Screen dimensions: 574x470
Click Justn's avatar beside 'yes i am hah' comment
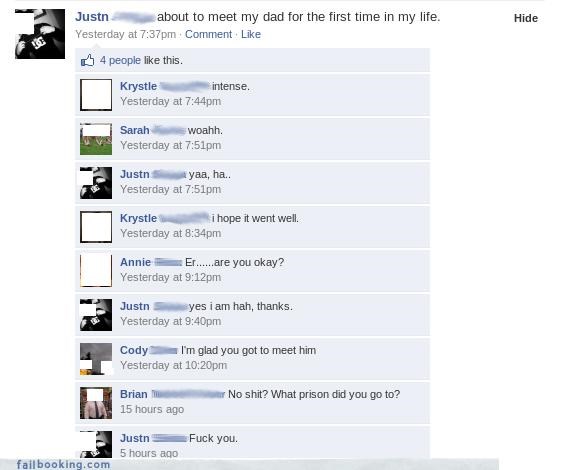[x=96, y=315]
